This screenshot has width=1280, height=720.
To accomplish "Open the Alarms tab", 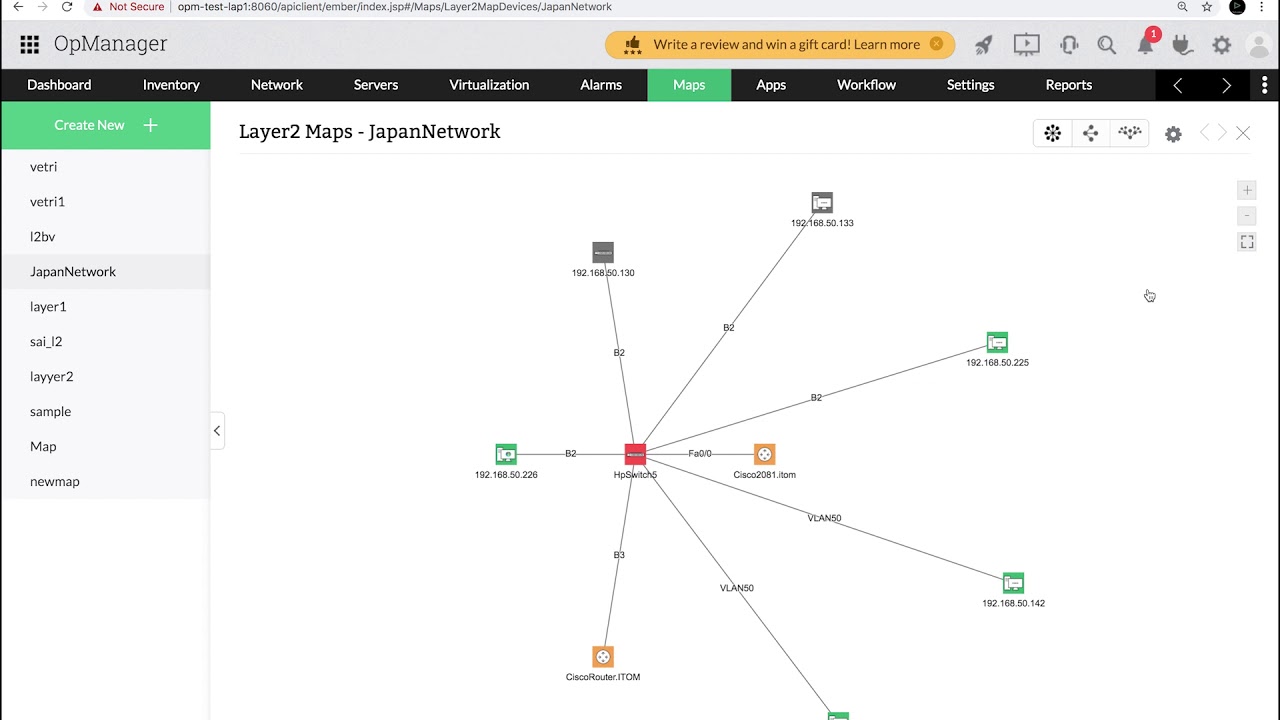I will 601,85.
